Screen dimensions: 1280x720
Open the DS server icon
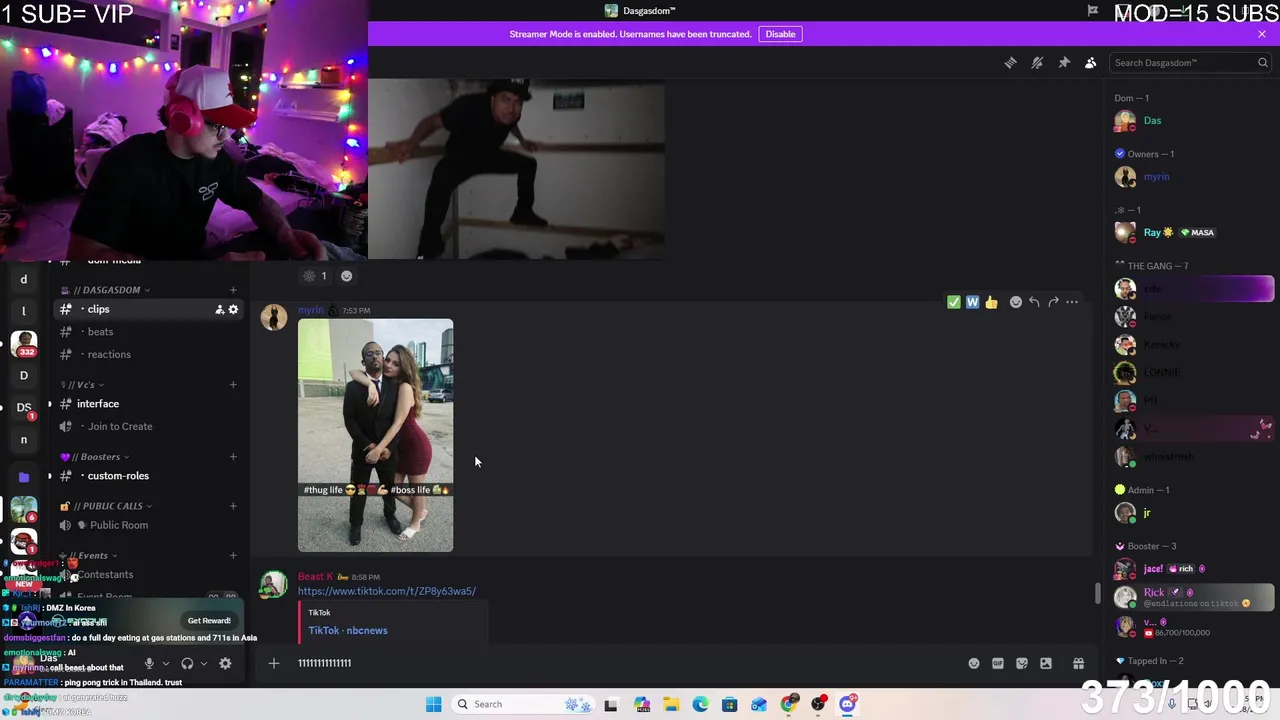click(24, 408)
